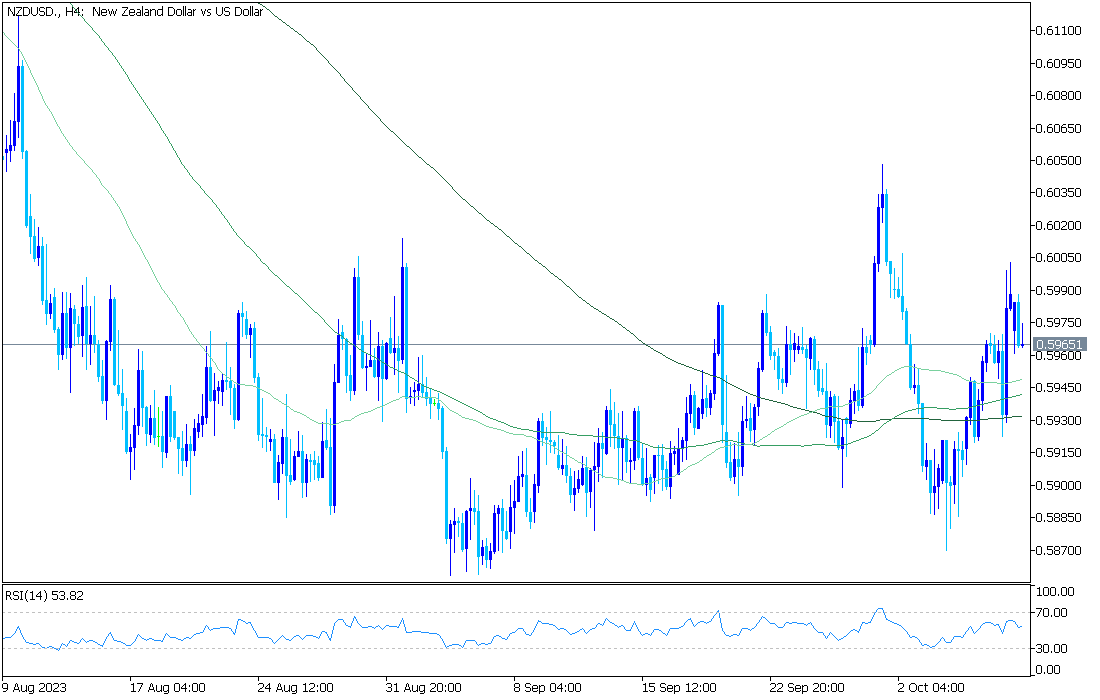This screenshot has height=700, width=1100.
Task: Click the 22 Sep 20:00 date label
Action: pos(807,687)
